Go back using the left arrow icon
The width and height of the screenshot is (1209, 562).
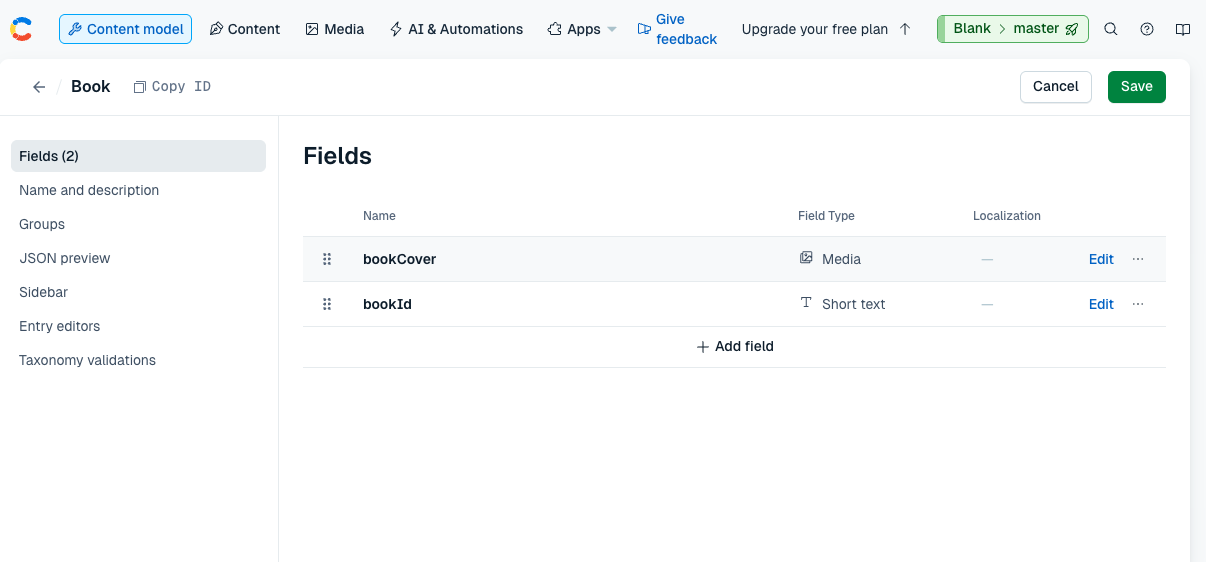click(x=39, y=87)
